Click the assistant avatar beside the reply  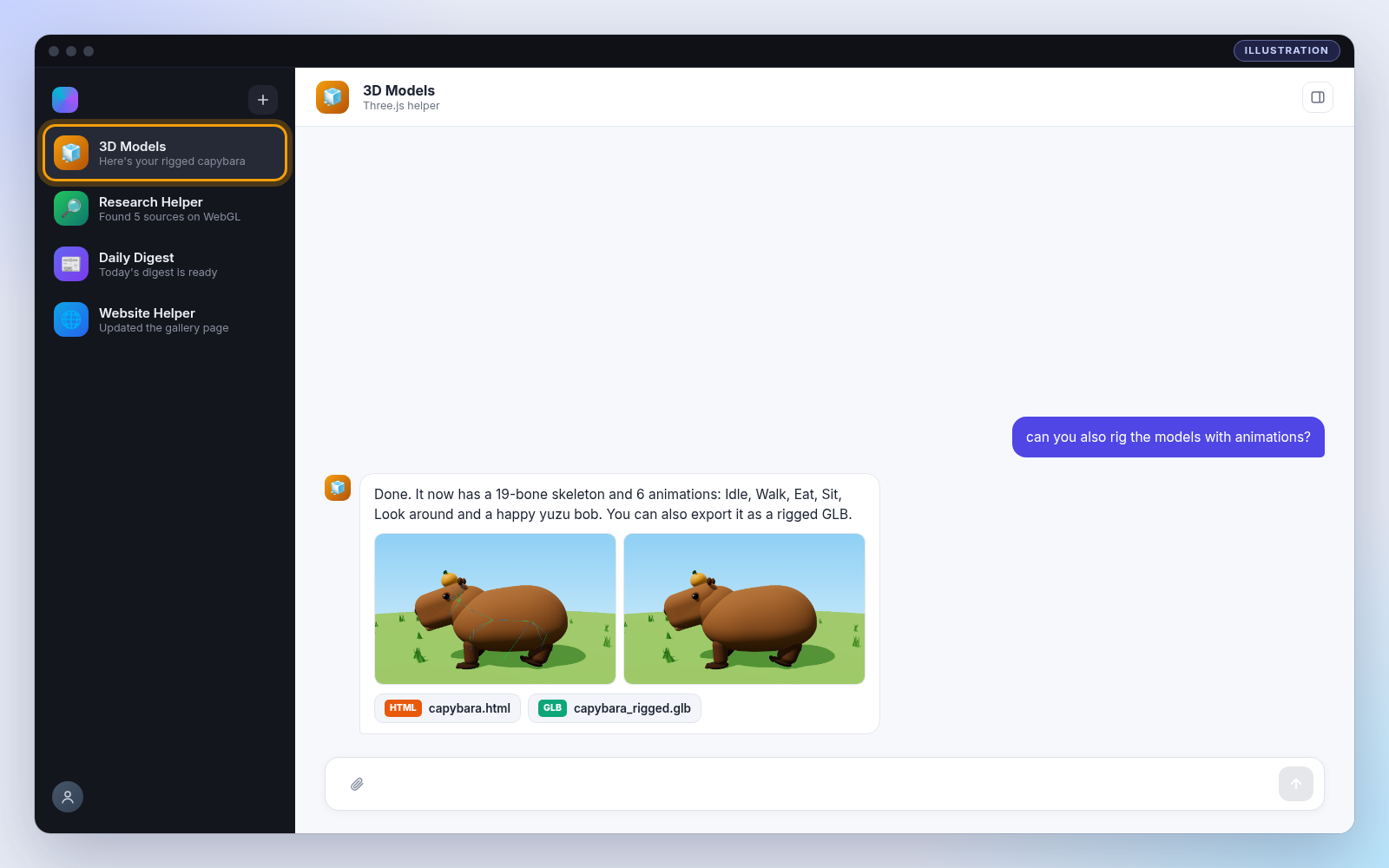click(338, 488)
